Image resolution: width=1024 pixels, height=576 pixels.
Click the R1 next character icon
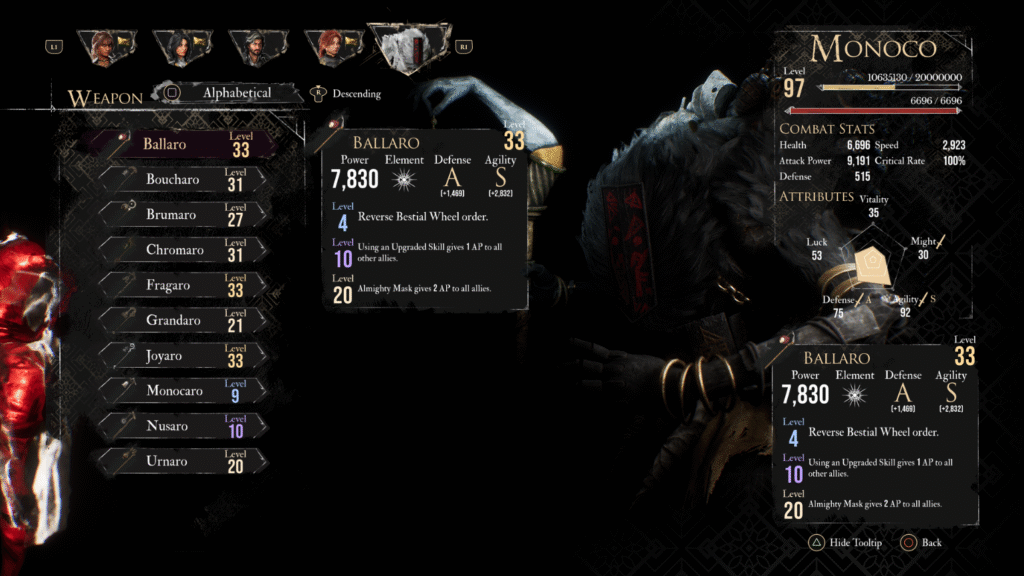coord(464,47)
